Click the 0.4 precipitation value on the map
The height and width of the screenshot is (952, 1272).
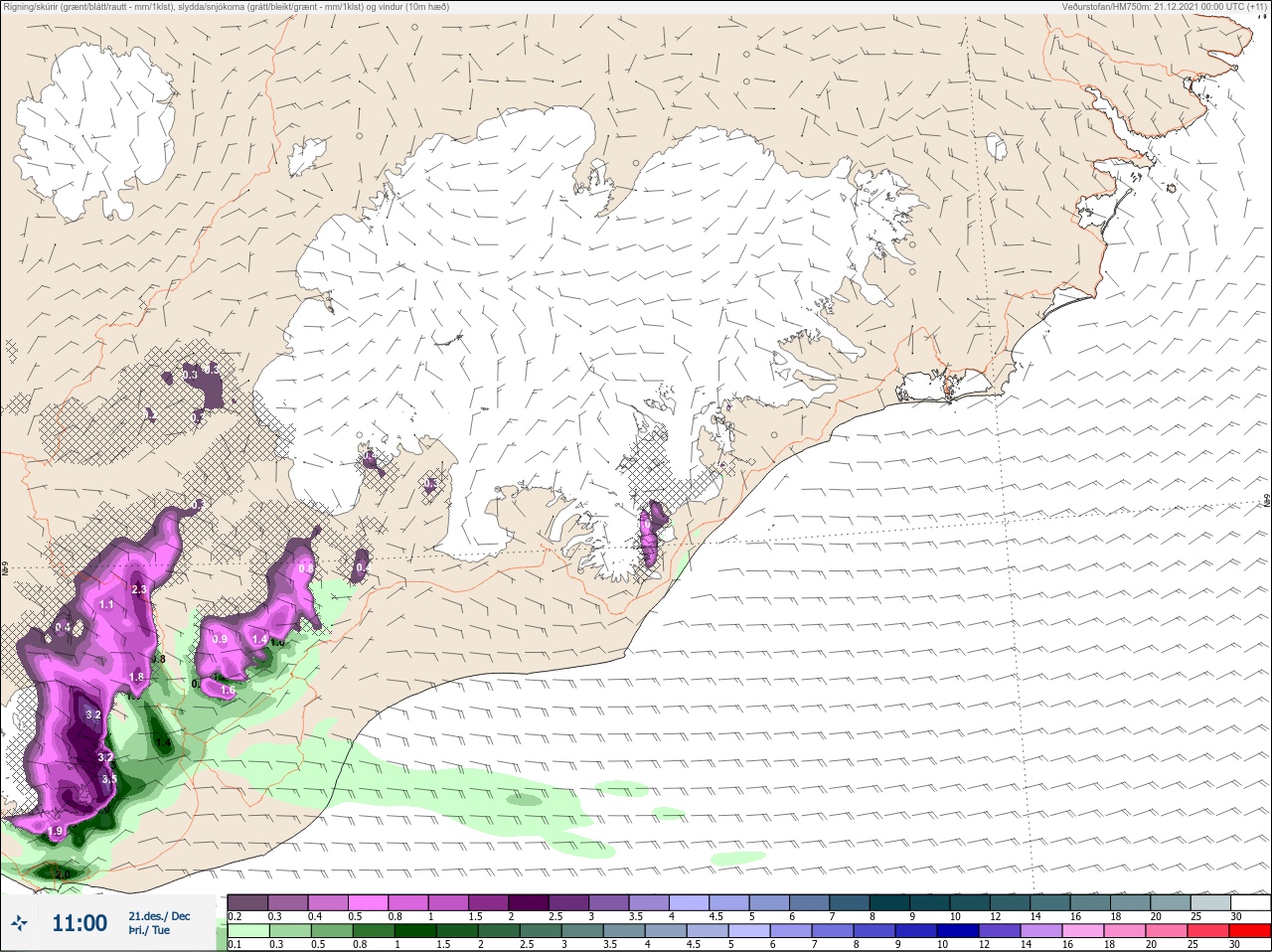click(x=63, y=627)
